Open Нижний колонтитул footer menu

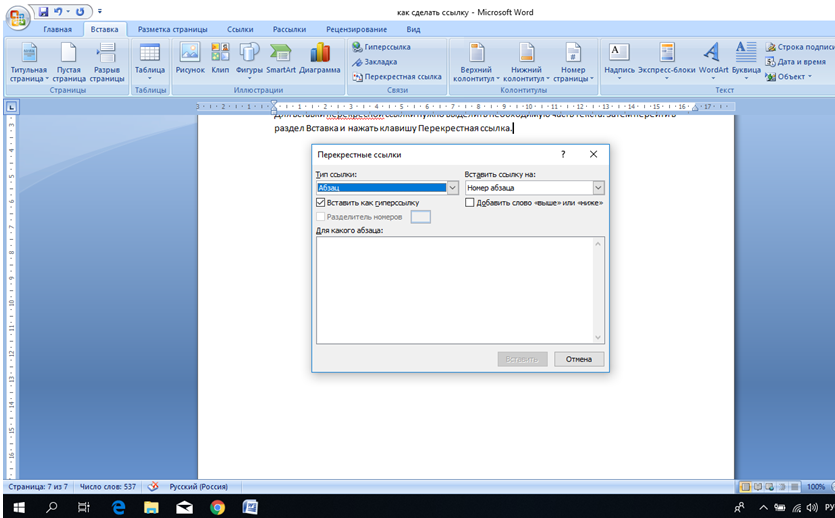point(526,62)
